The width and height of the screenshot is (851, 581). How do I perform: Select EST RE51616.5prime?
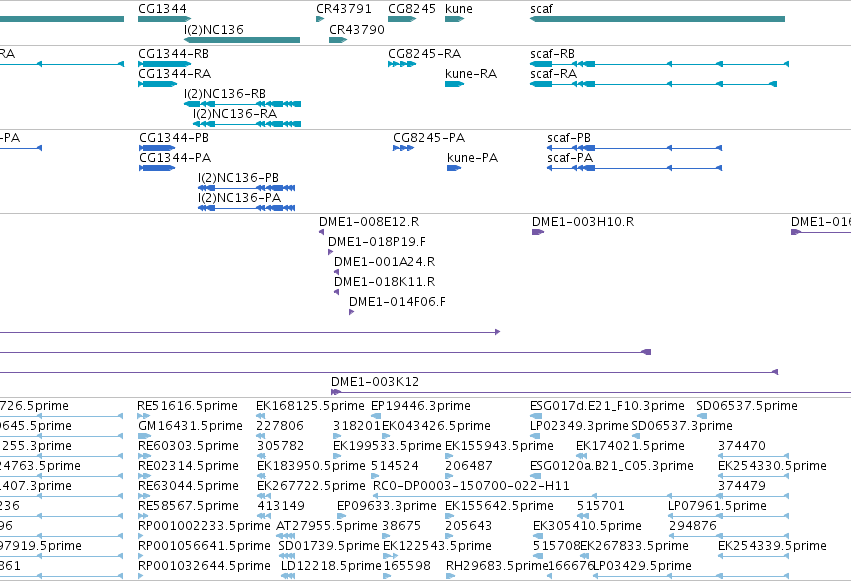click(187, 406)
